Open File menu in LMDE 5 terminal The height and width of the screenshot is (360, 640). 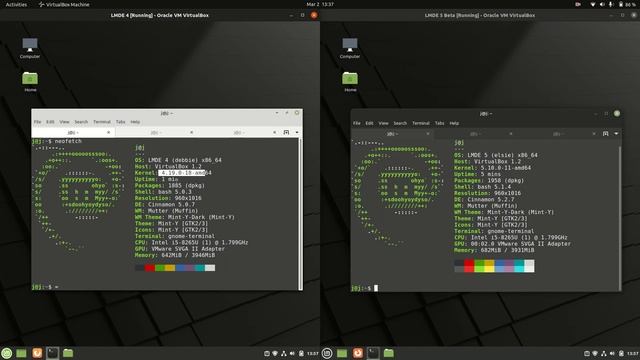click(x=357, y=123)
